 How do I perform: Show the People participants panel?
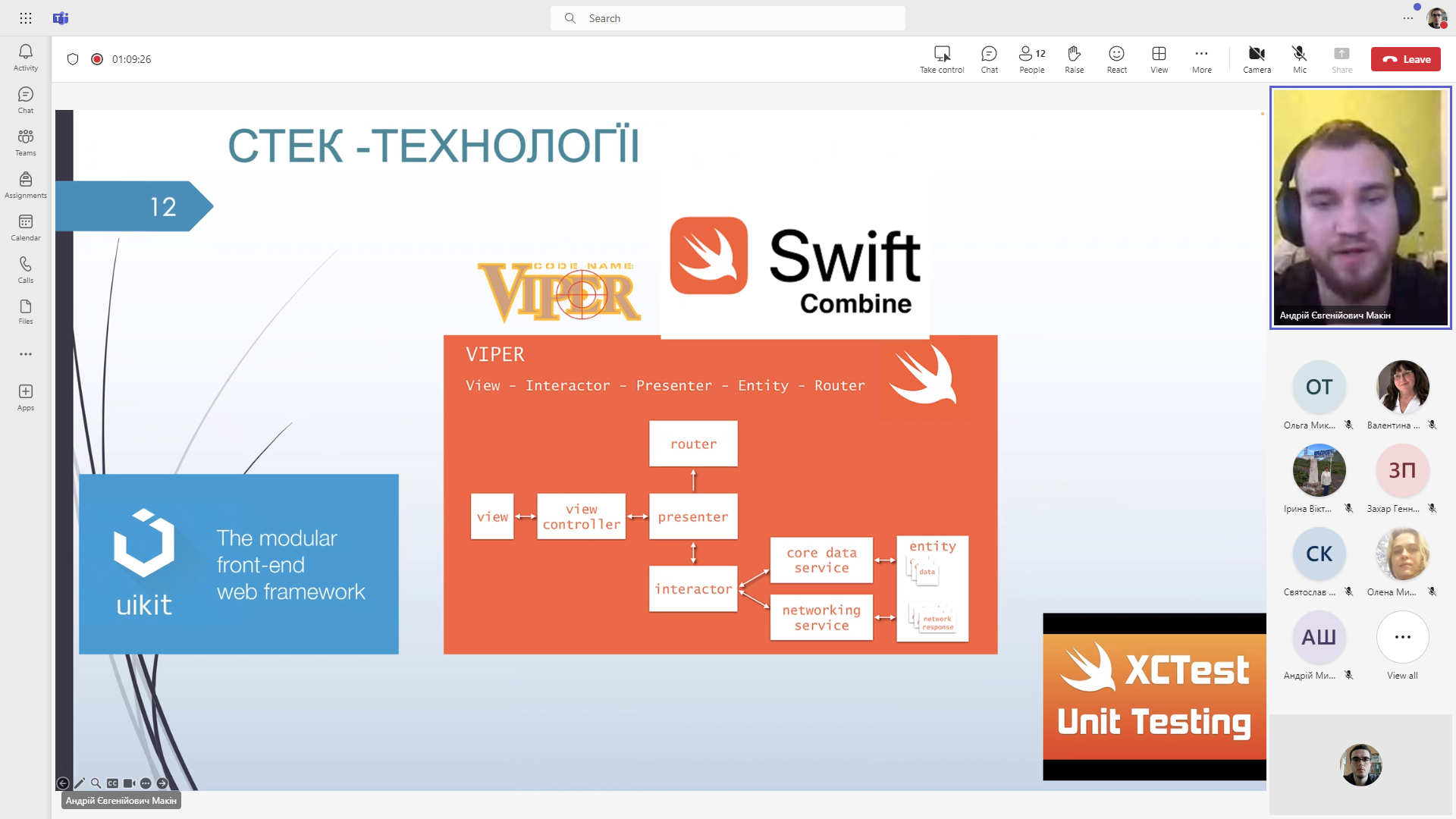(1031, 58)
